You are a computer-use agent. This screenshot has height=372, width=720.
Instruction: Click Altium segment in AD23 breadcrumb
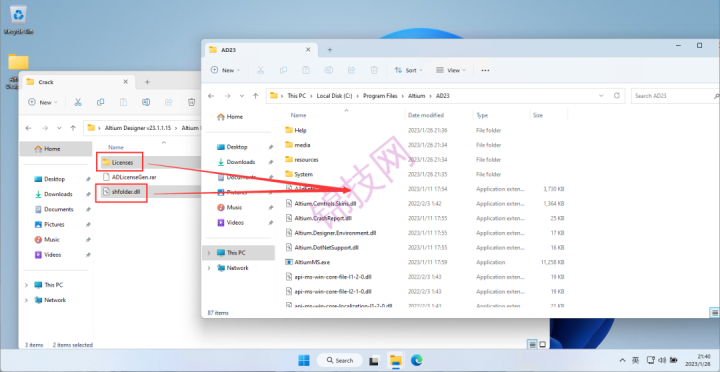[415, 96]
